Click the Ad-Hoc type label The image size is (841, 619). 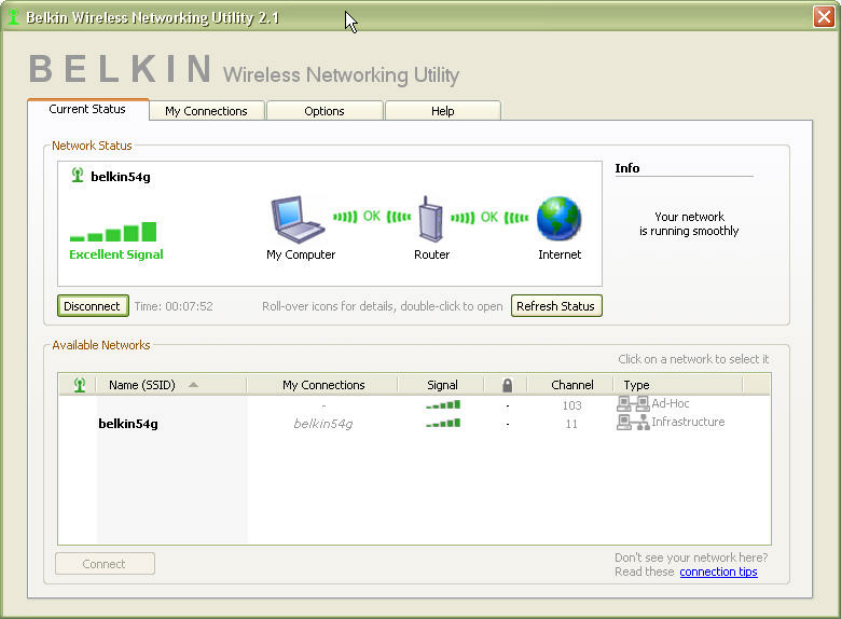point(670,403)
